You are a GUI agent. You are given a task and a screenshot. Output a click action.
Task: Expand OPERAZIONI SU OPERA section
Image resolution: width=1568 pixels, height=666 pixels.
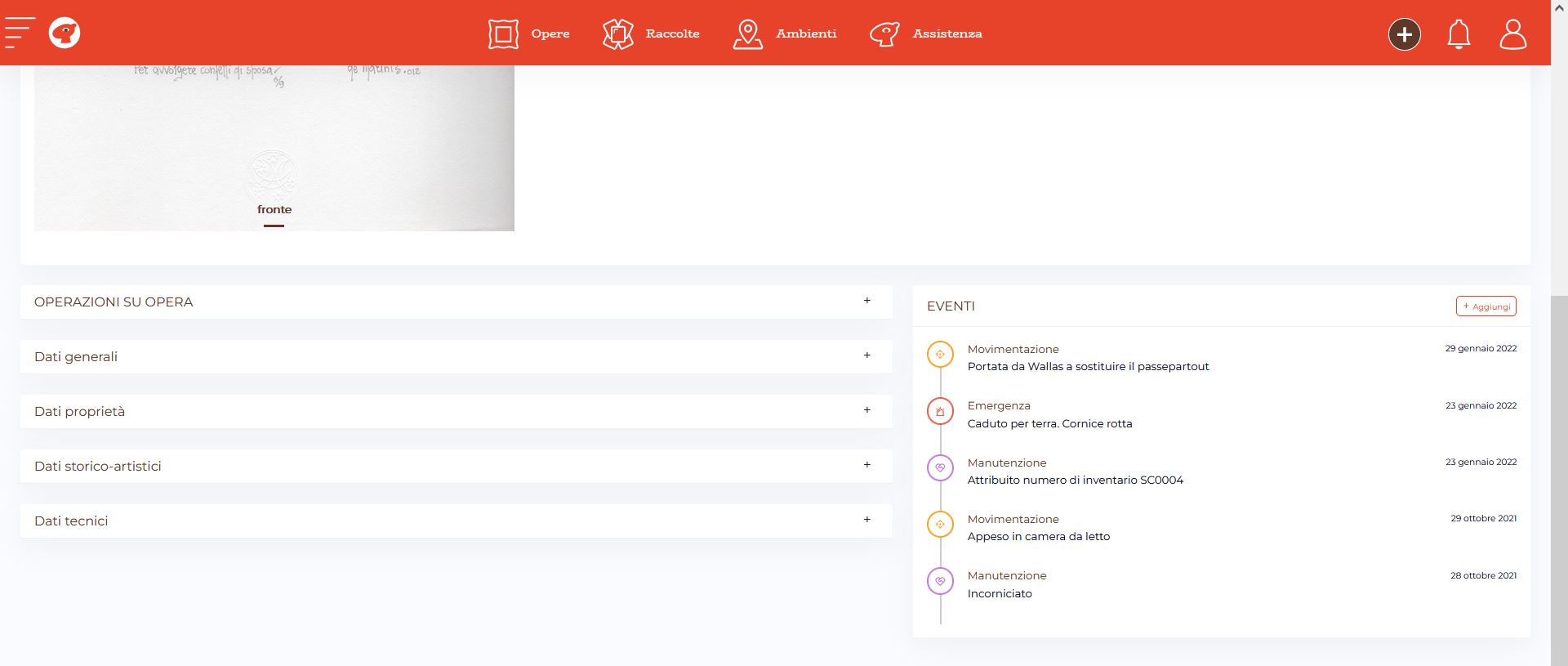[456, 302]
